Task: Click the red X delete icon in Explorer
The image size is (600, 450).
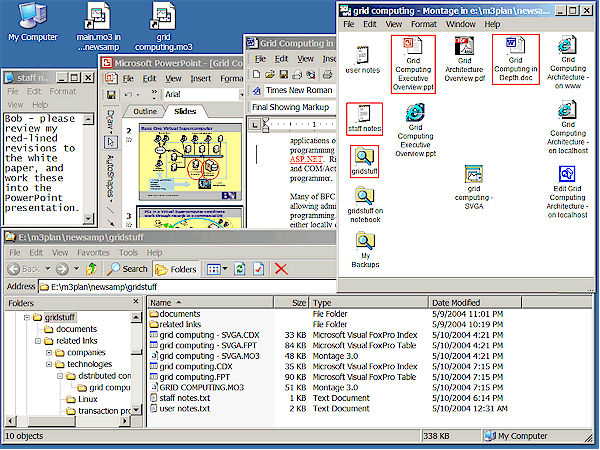Action: click(281, 269)
